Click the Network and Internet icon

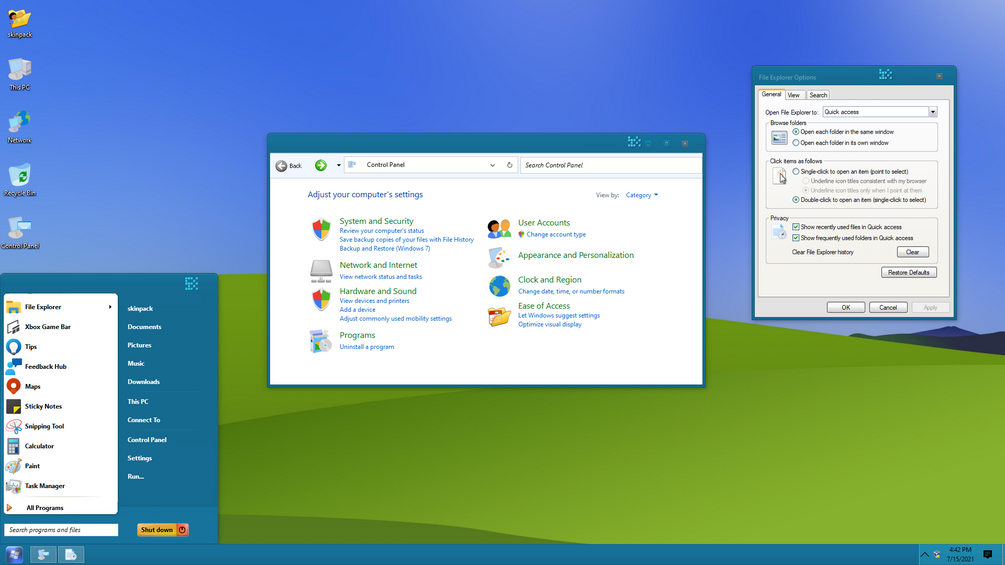click(321, 270)
